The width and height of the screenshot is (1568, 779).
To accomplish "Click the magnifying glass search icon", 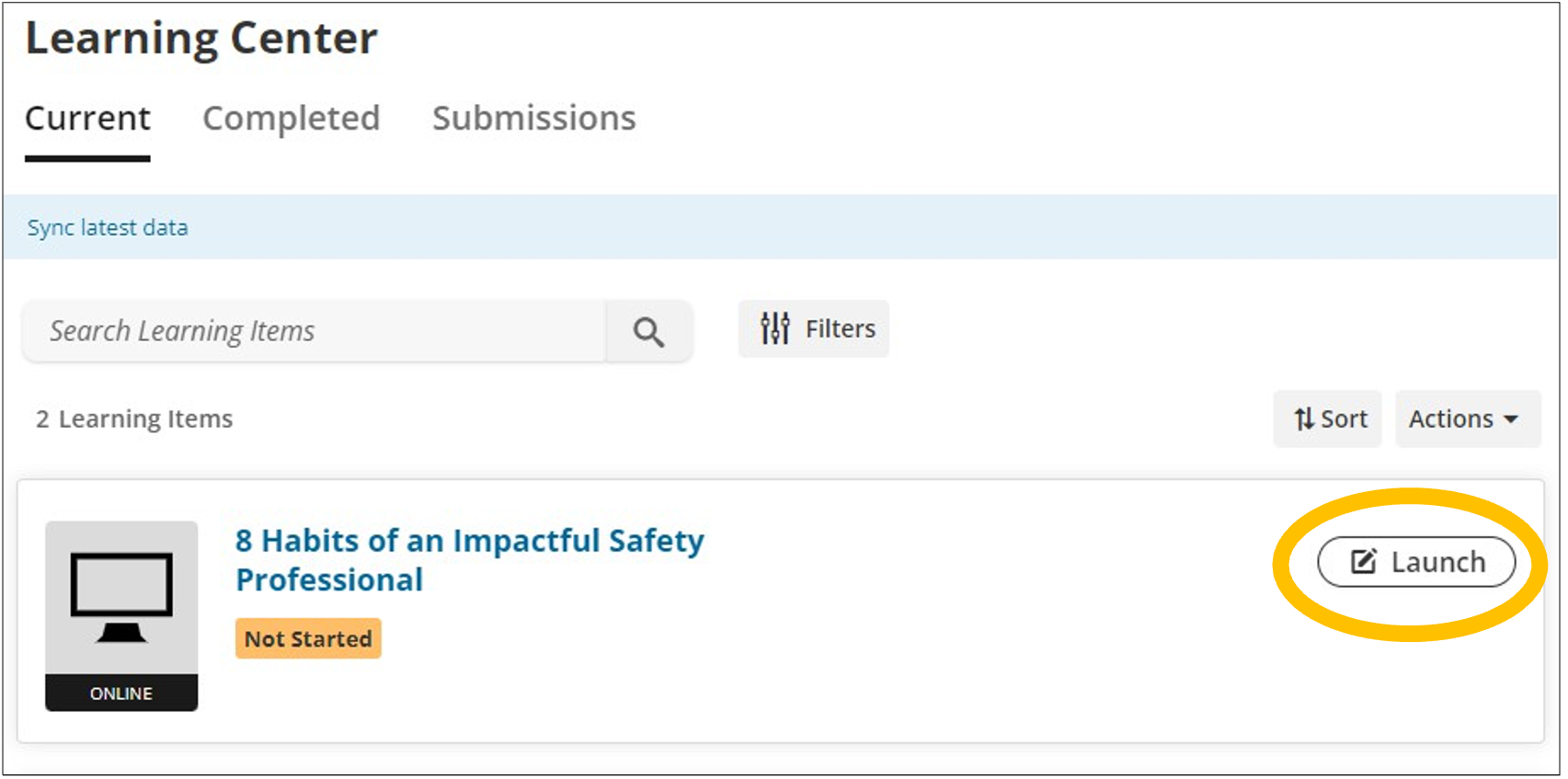I will (648, 331).
